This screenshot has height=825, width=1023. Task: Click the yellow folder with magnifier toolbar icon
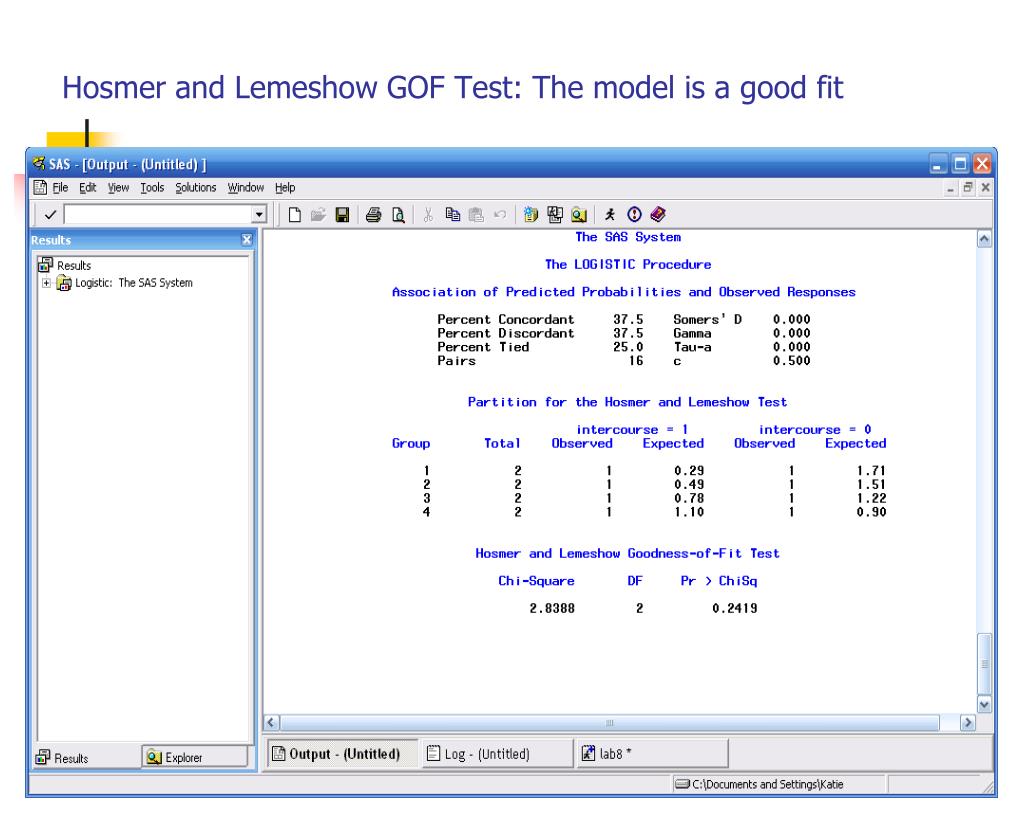tap(579, 215)
